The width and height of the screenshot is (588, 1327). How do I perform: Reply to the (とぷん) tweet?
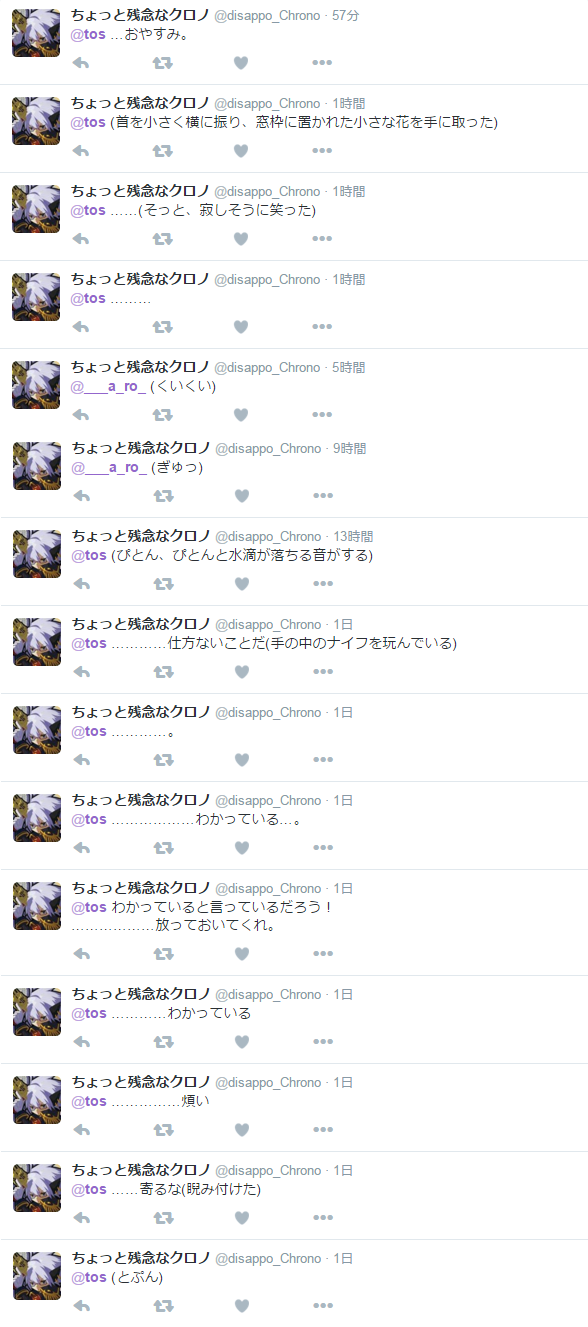click(82, 1306)
